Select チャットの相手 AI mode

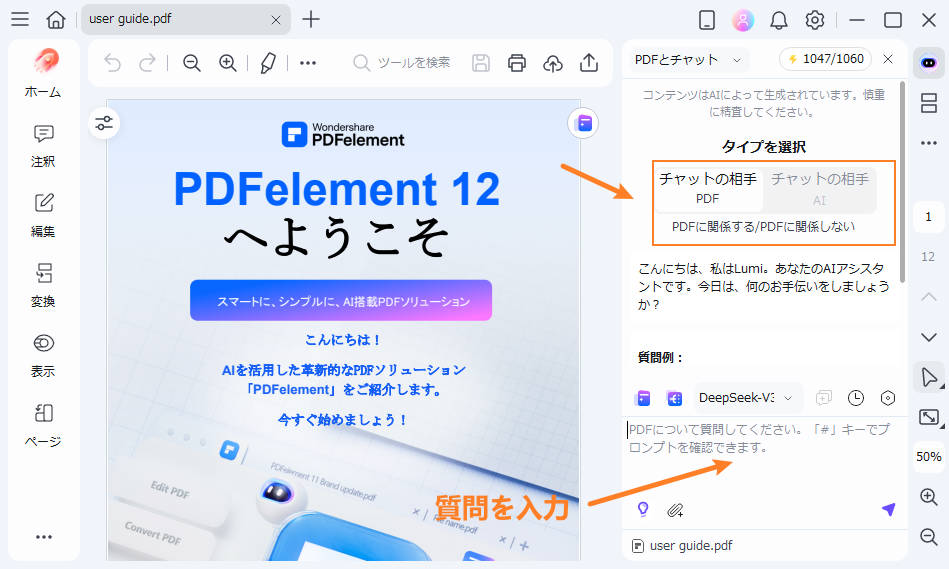click(819, 188)
